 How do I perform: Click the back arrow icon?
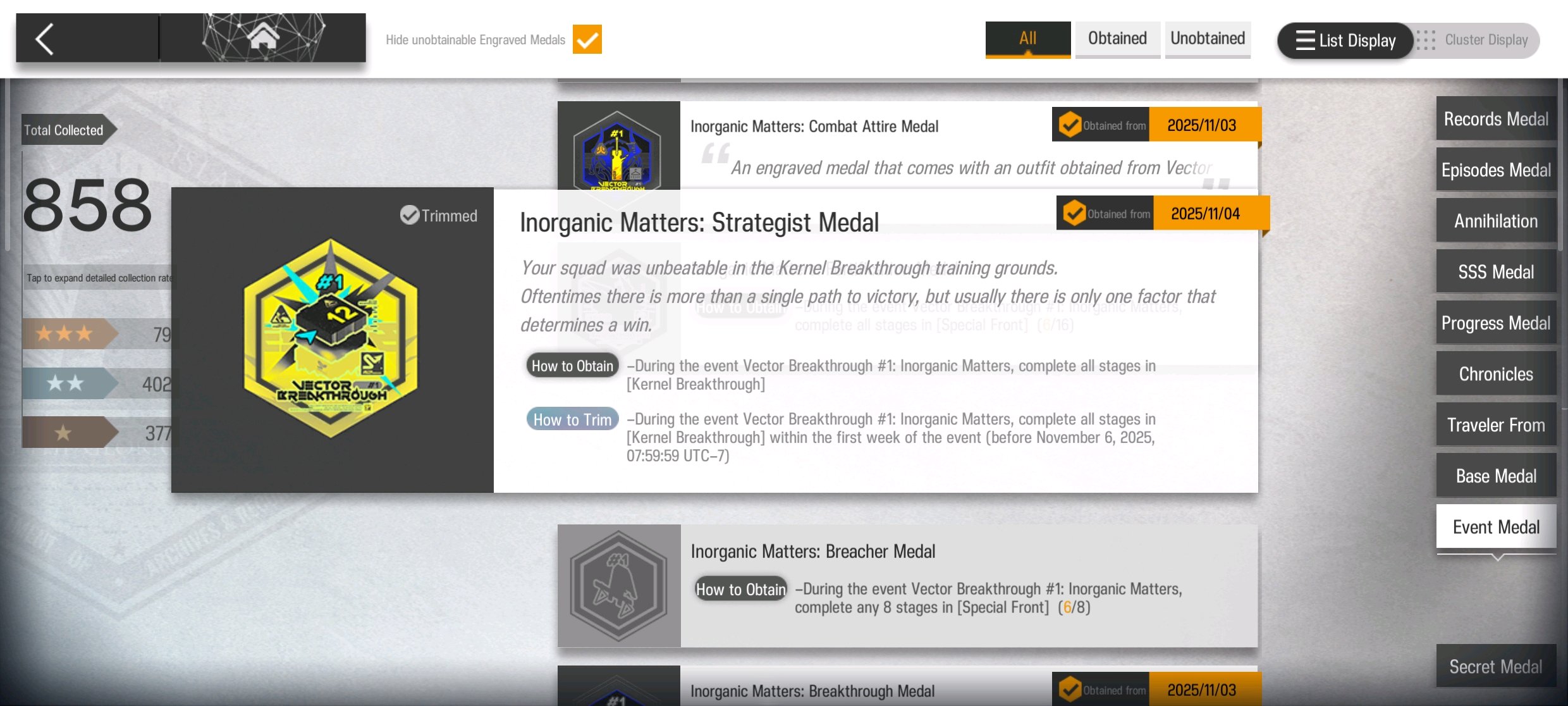click(x=46, y=39)
